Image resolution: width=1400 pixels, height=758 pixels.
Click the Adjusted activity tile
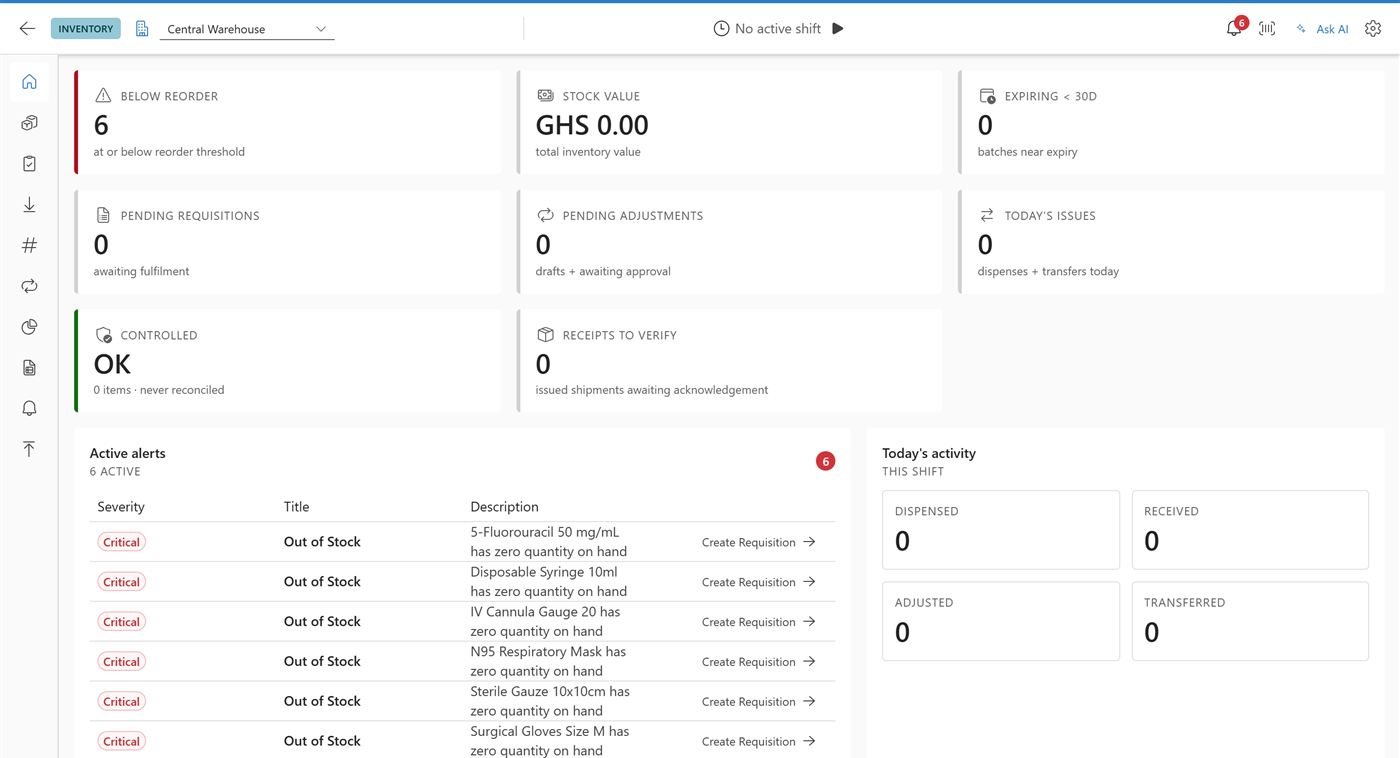click(x=1001, y=621)
